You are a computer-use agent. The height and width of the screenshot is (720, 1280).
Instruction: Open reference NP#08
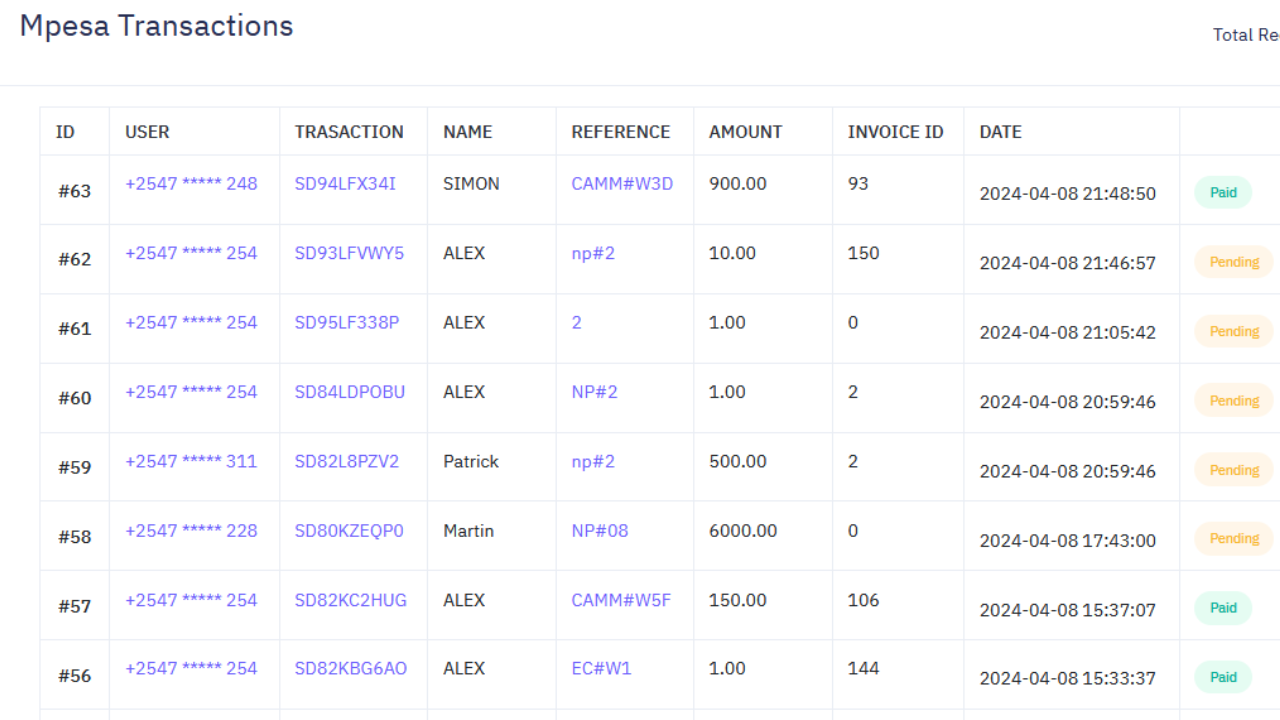600,530
